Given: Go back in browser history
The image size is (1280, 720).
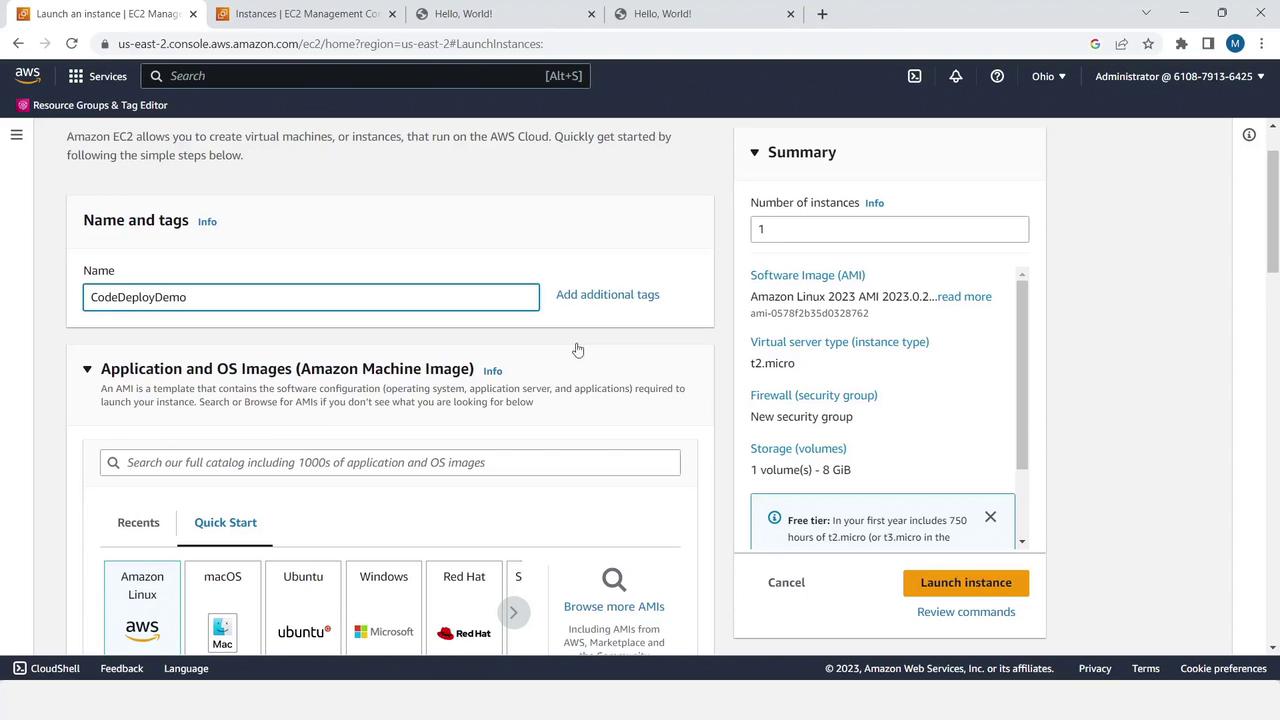Looking at the screenshot, I should coord(18,44).
